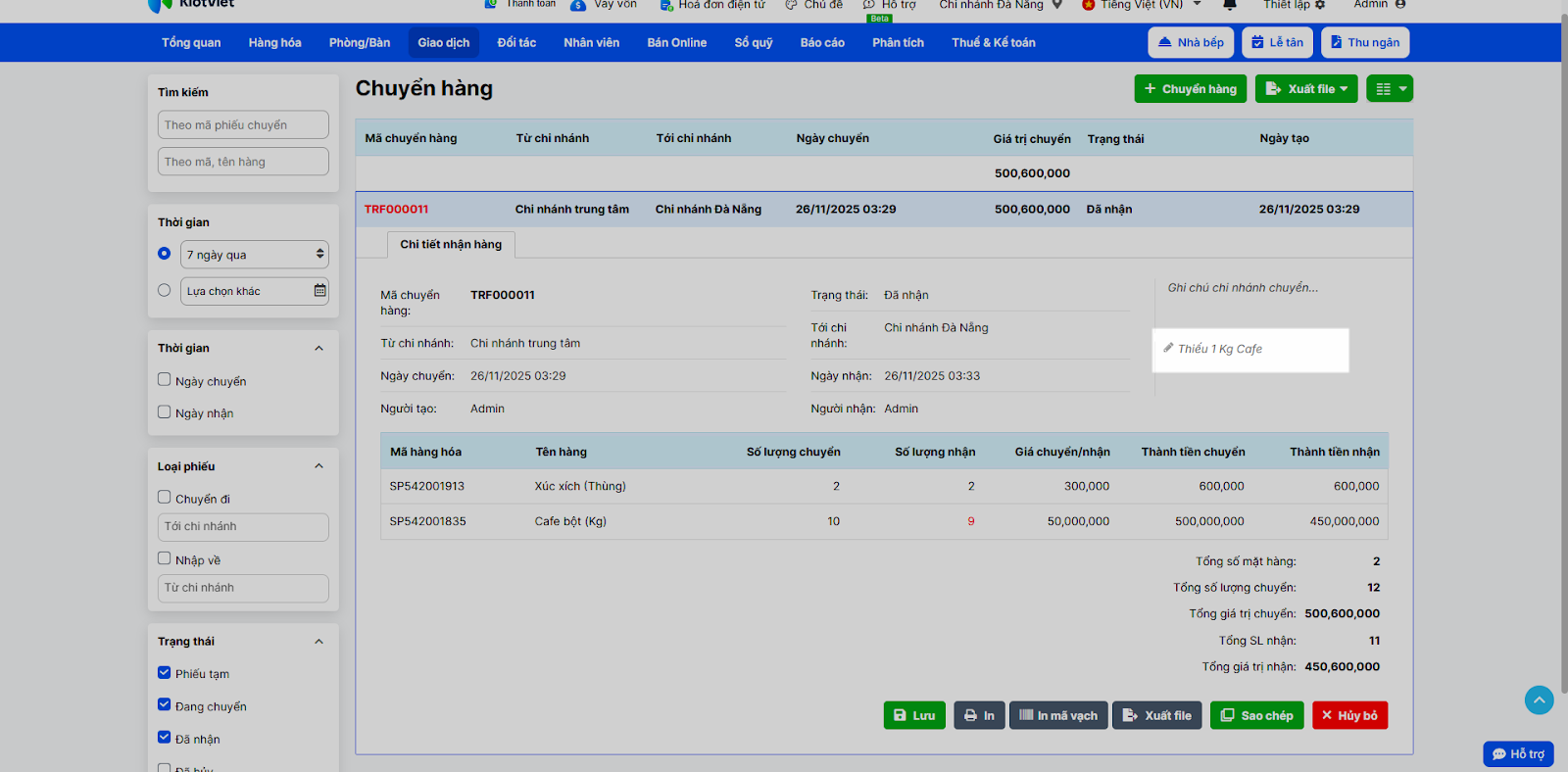Screen dimensions: 1568x772
Task: Save the transfer with the Lưu button
Action: [x=914, y=715]
